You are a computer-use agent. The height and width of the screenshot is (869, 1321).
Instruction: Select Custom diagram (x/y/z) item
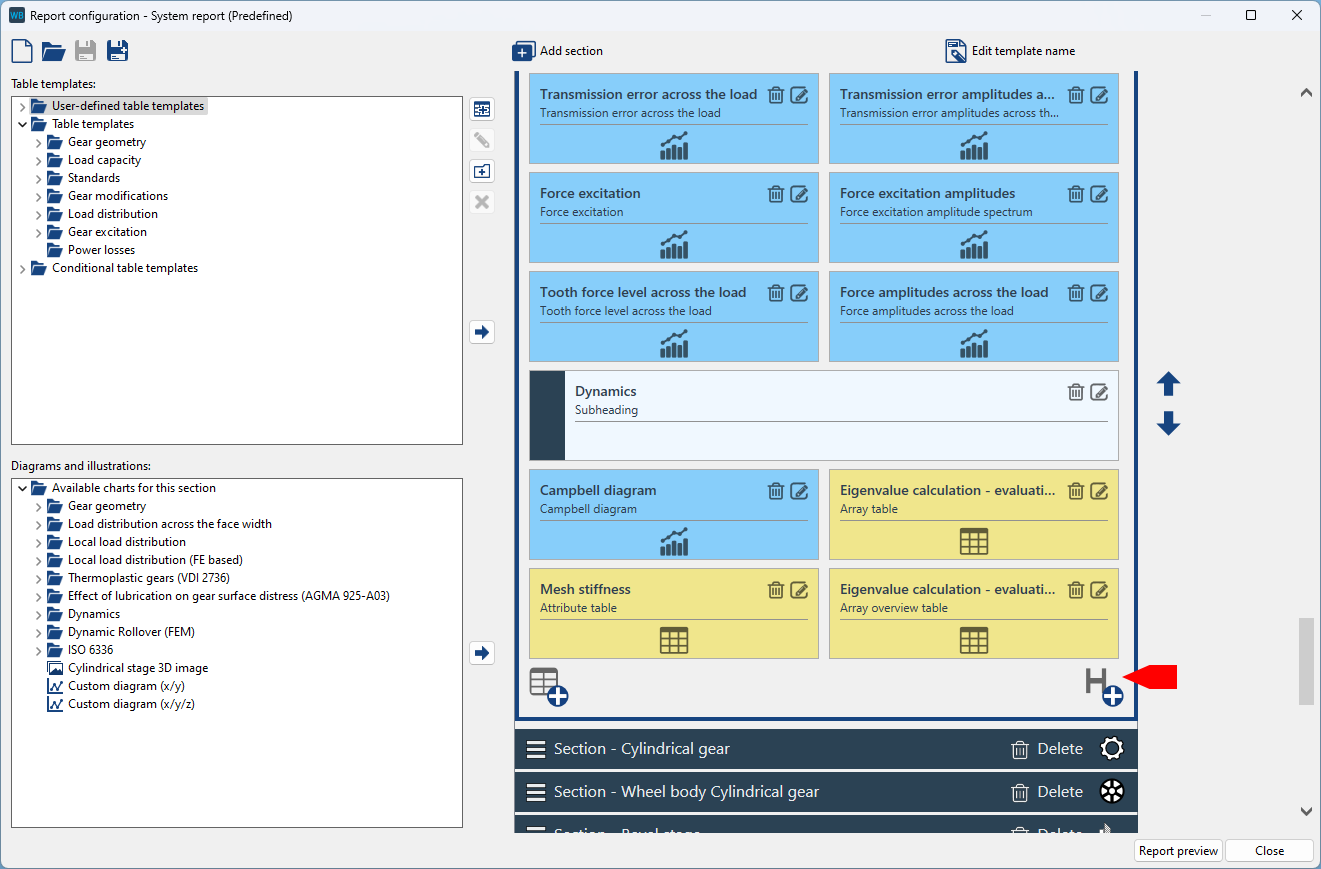129,704
